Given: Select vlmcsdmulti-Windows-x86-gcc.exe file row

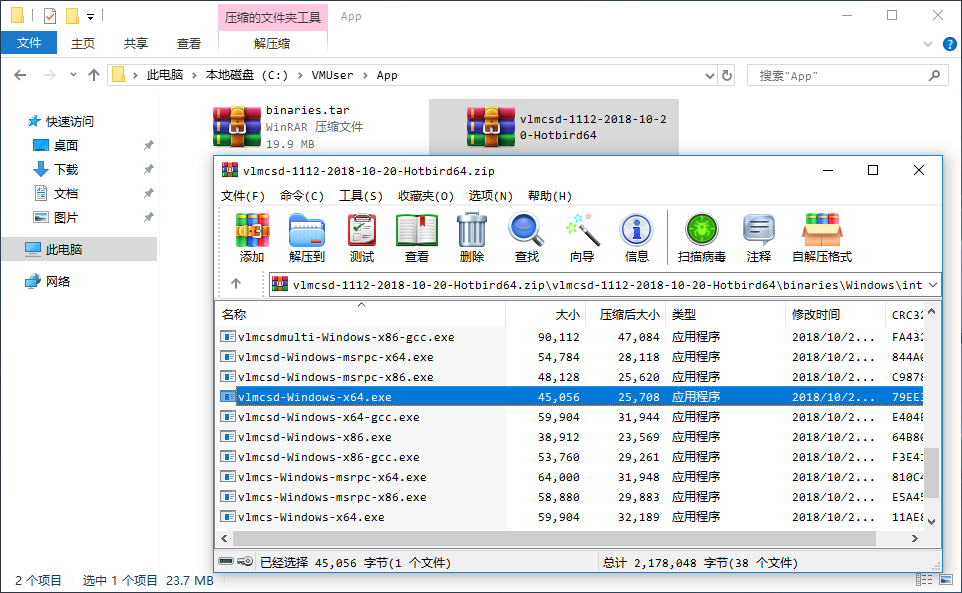Looking at the screenshot, I should 571,337.
